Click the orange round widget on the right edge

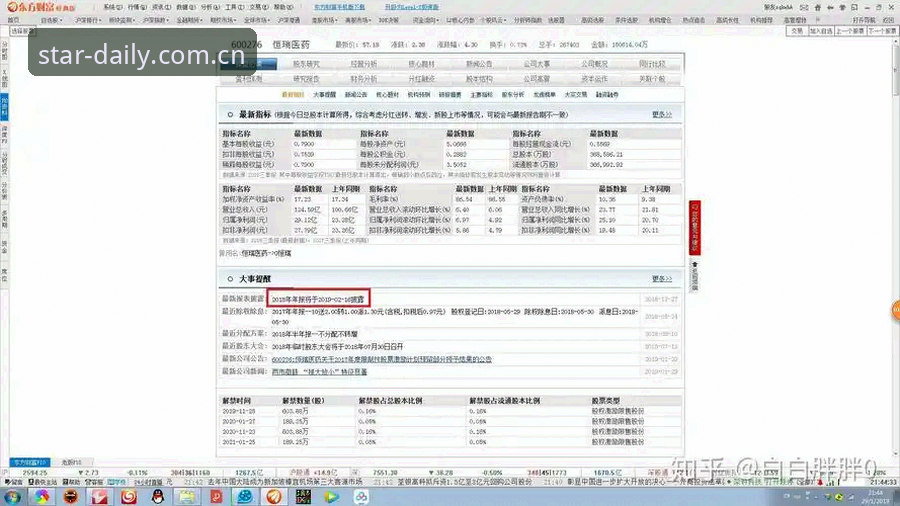click(x=895, y=310)
